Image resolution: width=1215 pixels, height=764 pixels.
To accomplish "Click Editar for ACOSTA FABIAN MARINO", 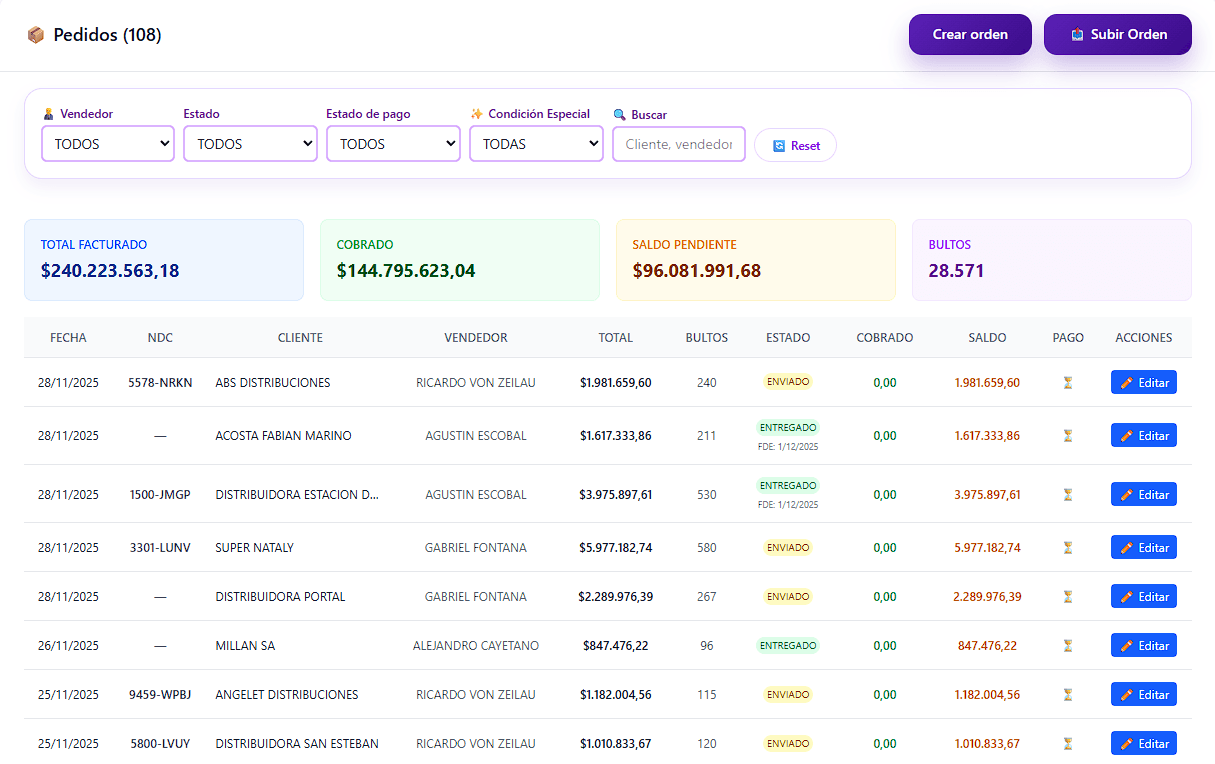I will [1143, 435].
